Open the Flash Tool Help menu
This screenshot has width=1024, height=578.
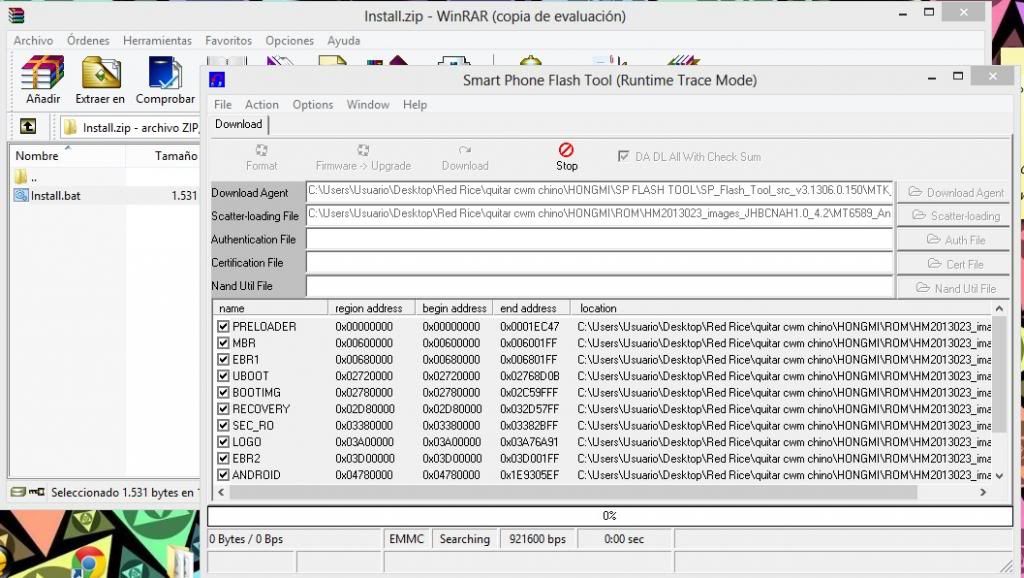[415, 104]
